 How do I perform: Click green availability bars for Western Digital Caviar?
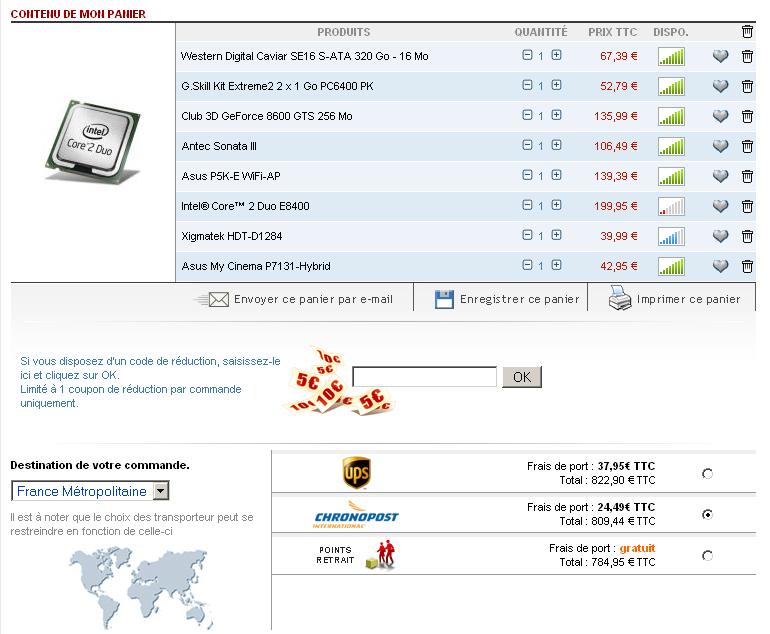click(671, 57)
